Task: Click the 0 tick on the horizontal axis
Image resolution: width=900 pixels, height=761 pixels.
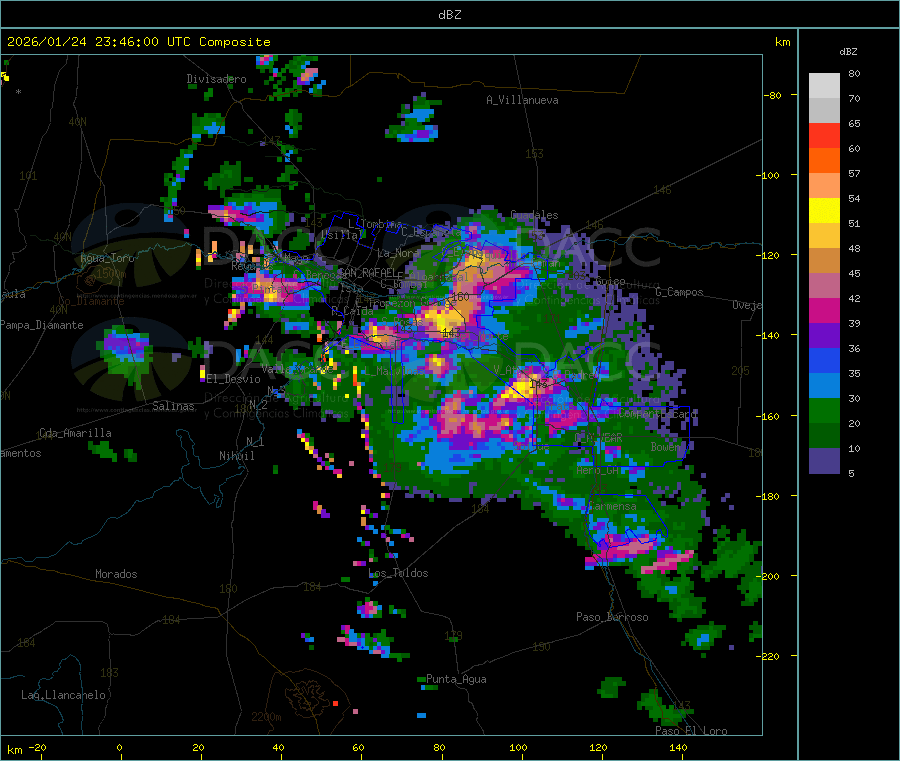Action: coord(119,747)
